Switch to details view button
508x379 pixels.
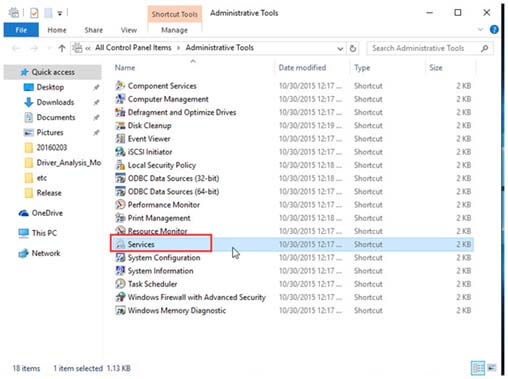pyautogui.click(x=477, y=368)
